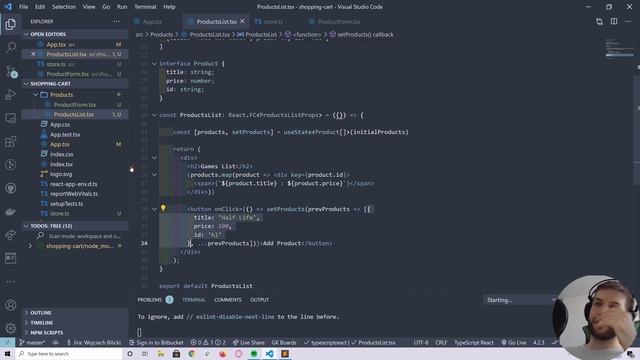The image size is (640, 360).
Task: Open editor More Actions ellipsis
Action: click(x=629, y=21)
